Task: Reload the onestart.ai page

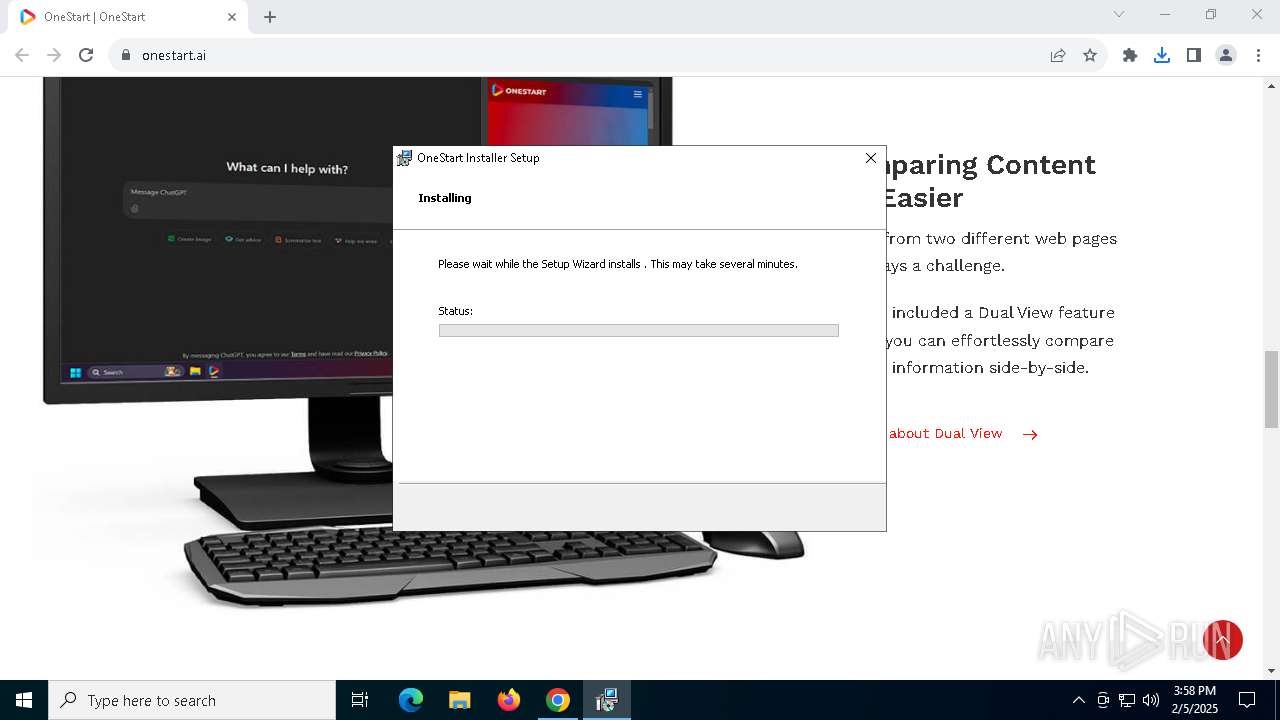Action: [86, 55]
